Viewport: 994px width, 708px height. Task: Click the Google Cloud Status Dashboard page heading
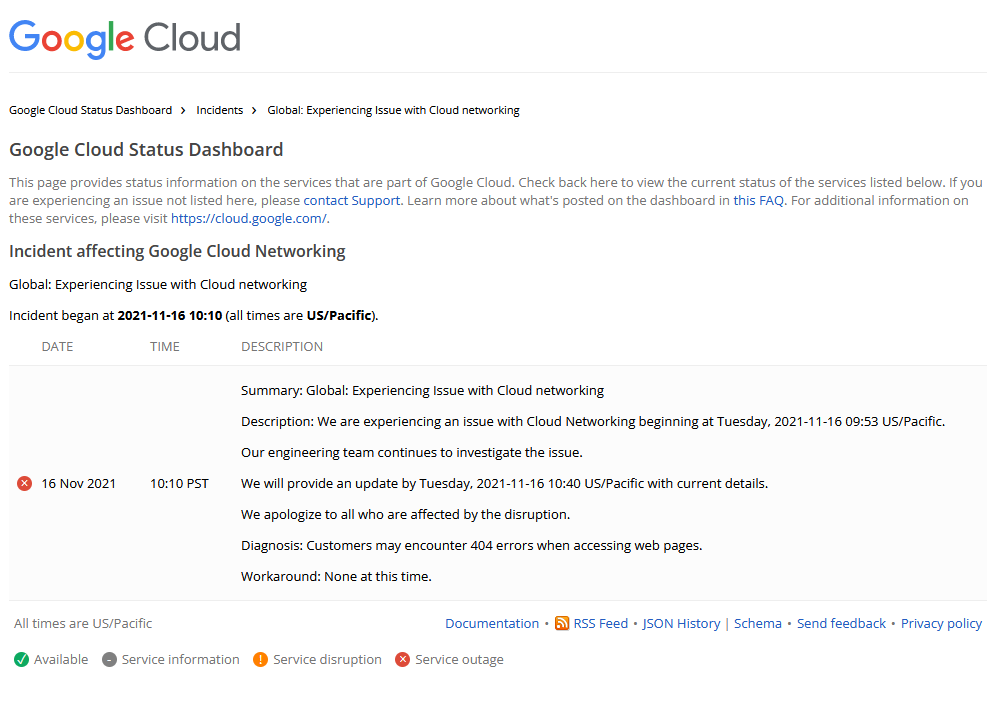tap(146, 150)
